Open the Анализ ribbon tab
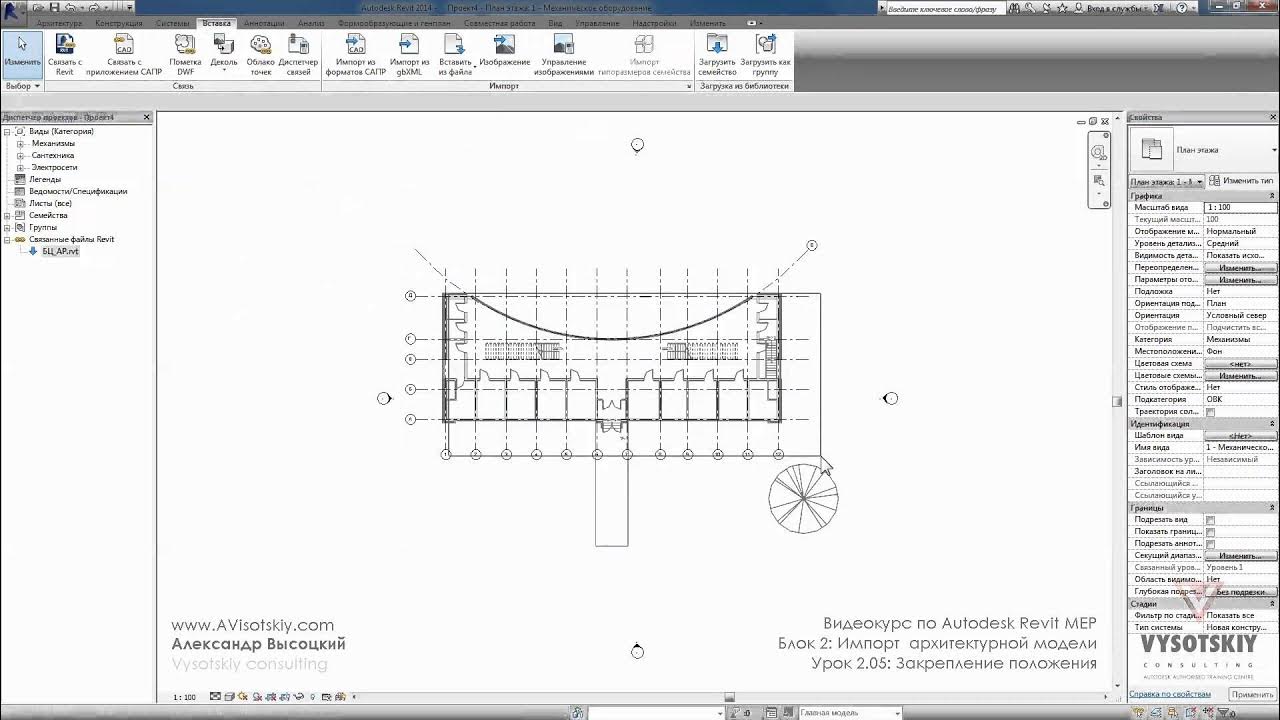 coord(311,23)
